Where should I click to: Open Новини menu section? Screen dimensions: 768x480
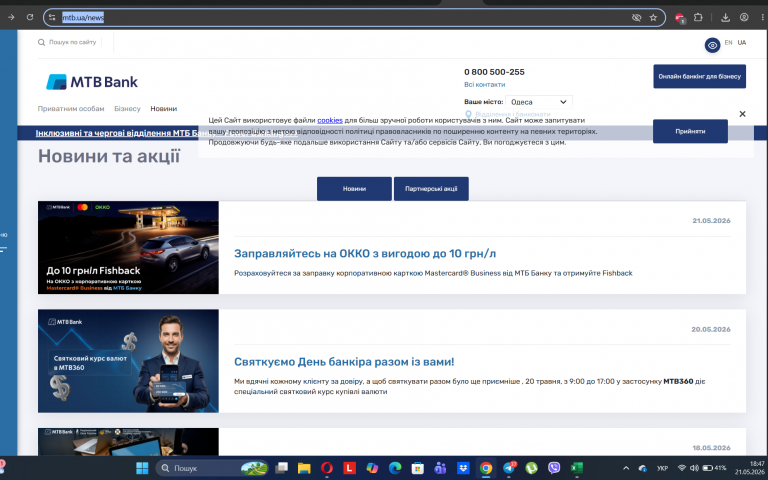[x=164, y=109]
